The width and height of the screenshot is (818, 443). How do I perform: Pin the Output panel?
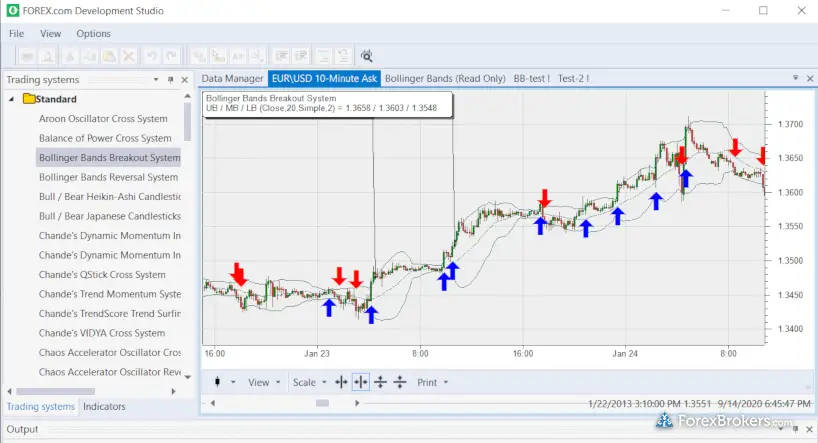795,429
